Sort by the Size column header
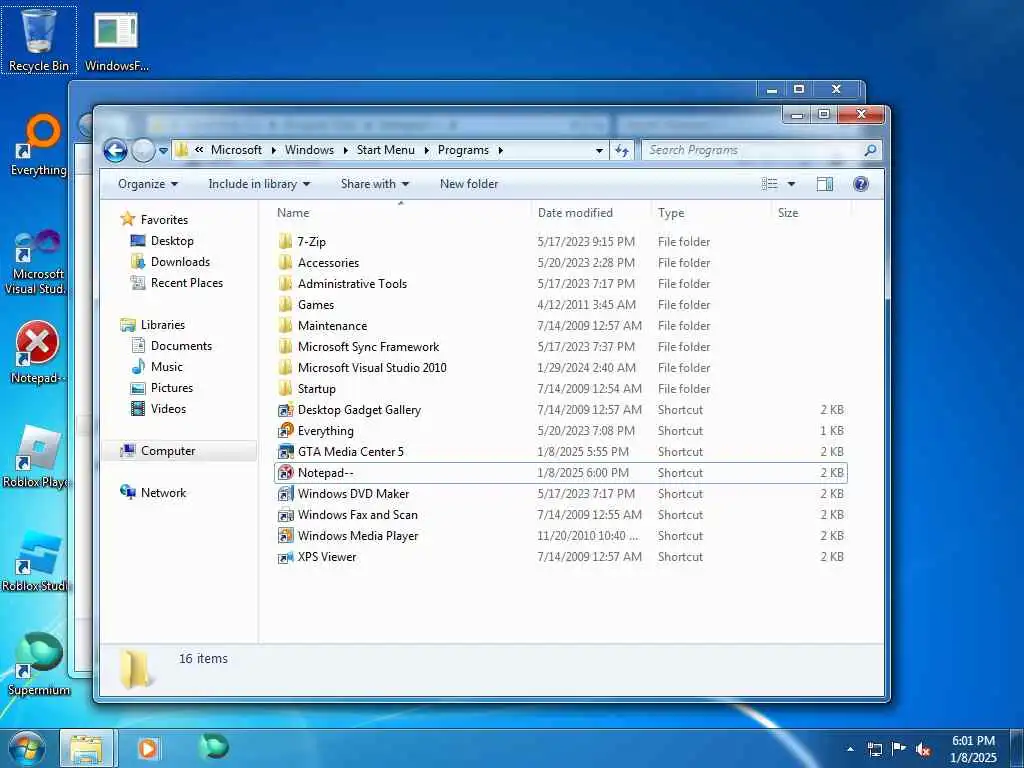Screen dimensions: 1024x768 pos(811,213)
